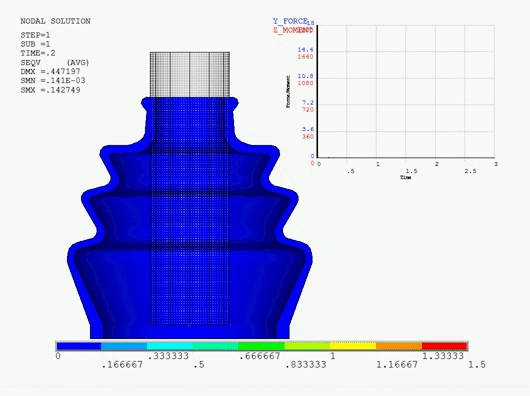This screenshot has height=396, width=530.
Task: Click the .333333 legend value
Action: click(x=168, y=356)
